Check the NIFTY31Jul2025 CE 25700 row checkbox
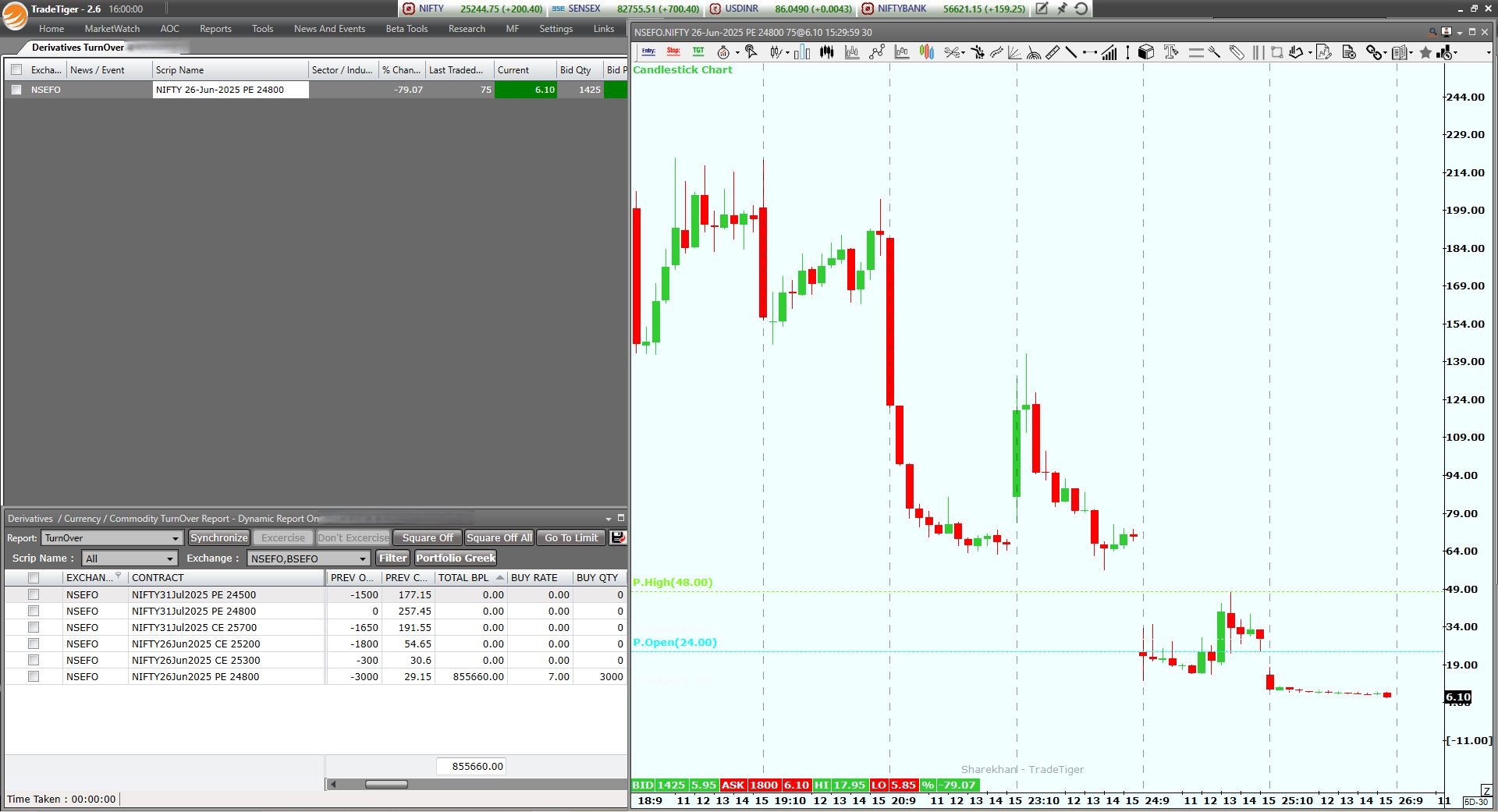The width and height of the screenshot is (1498, 812). (x=34, y=627)
